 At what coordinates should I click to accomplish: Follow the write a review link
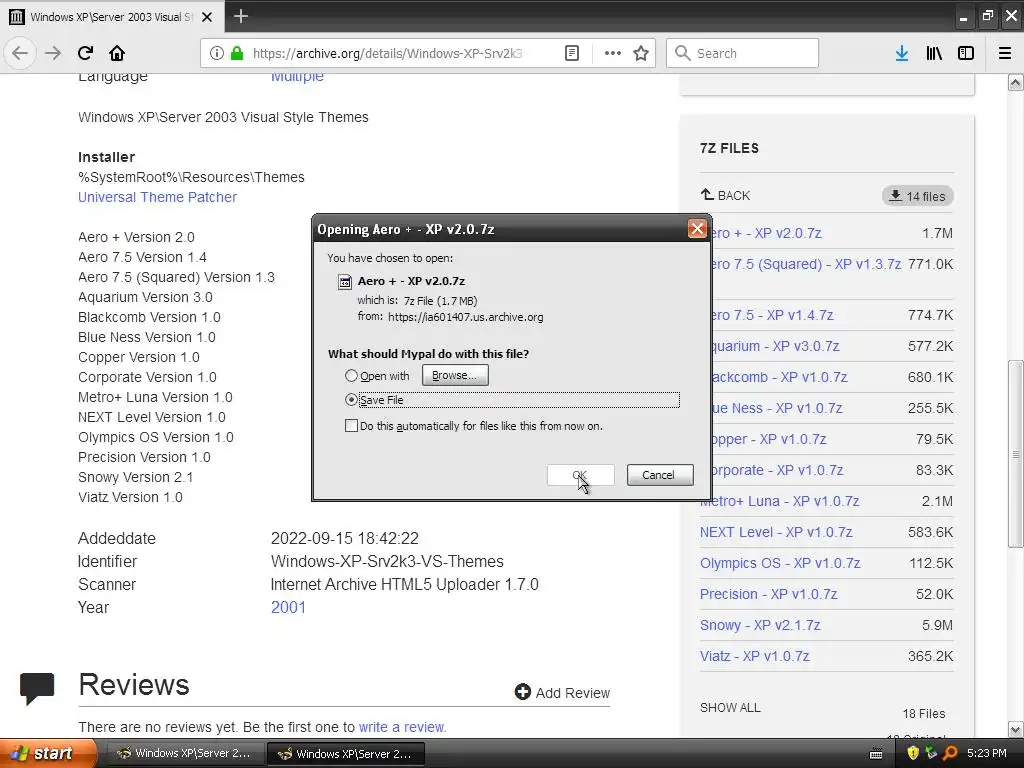point(401,727)
